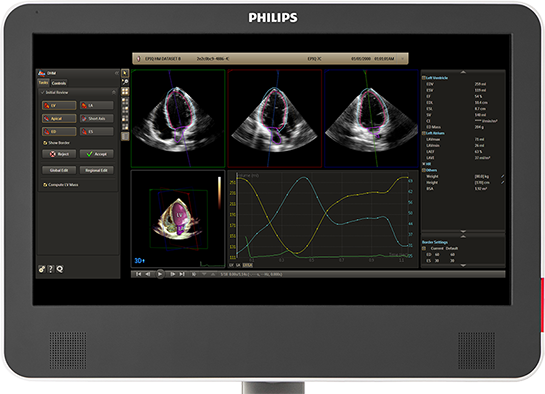Switch to the single-pane layout icon
Screen dimensions: 545x394
point(125,136)
